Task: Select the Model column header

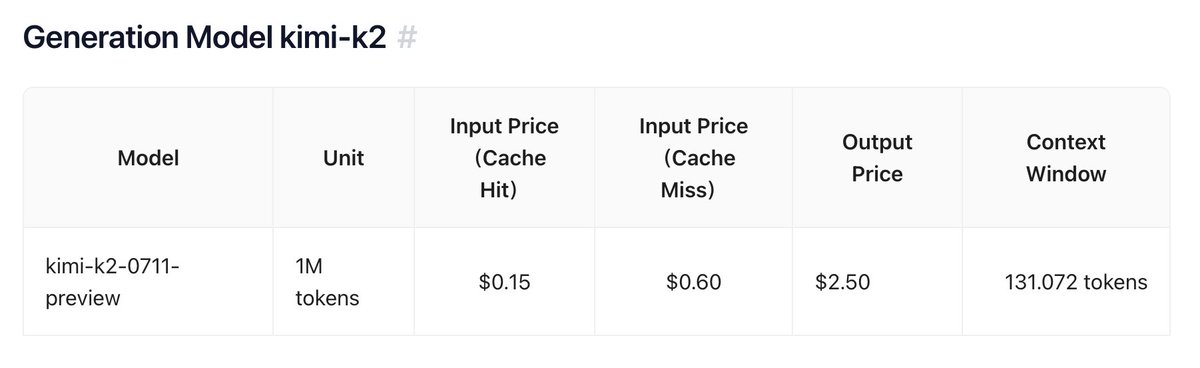Action: coord(148,157)
